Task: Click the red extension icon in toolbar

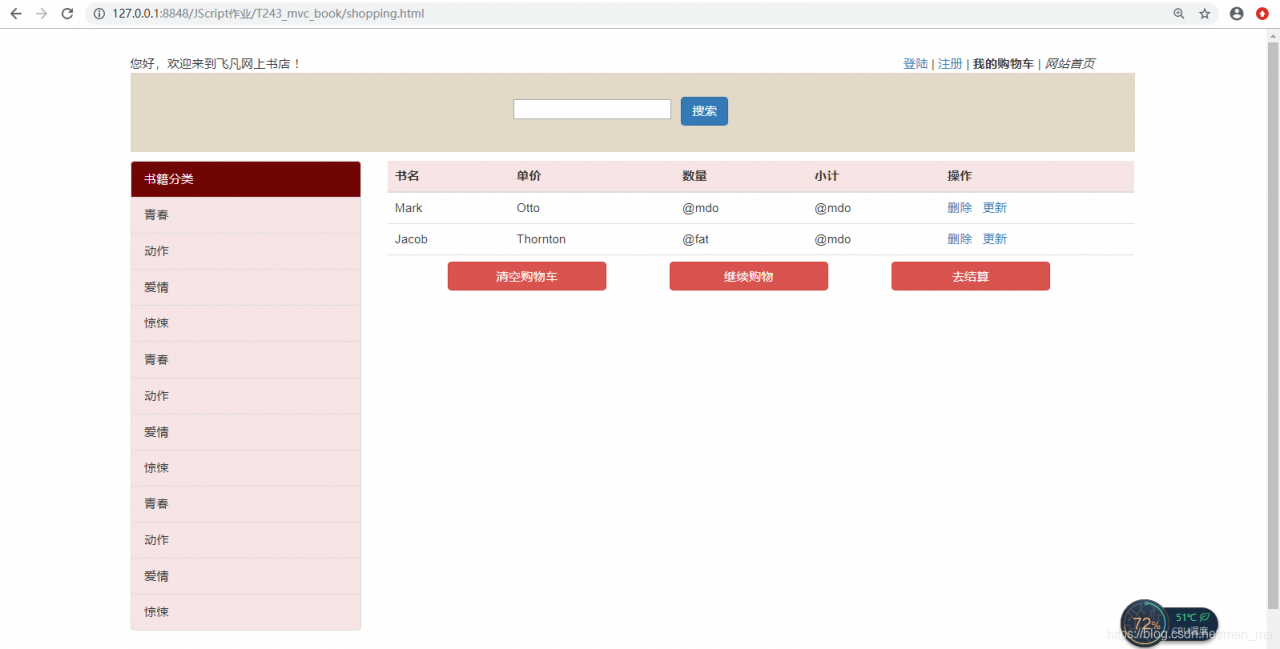Action: click(1262, 14)
